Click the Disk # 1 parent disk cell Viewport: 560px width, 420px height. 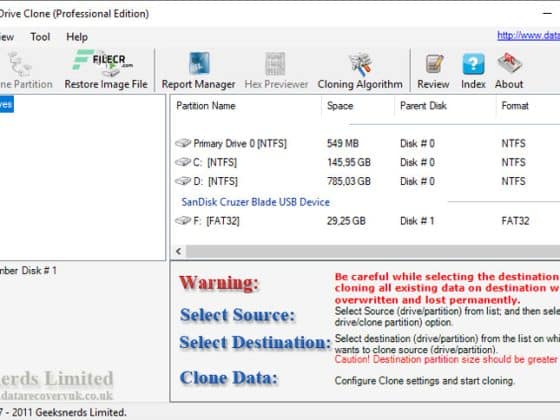pos(417,221)
